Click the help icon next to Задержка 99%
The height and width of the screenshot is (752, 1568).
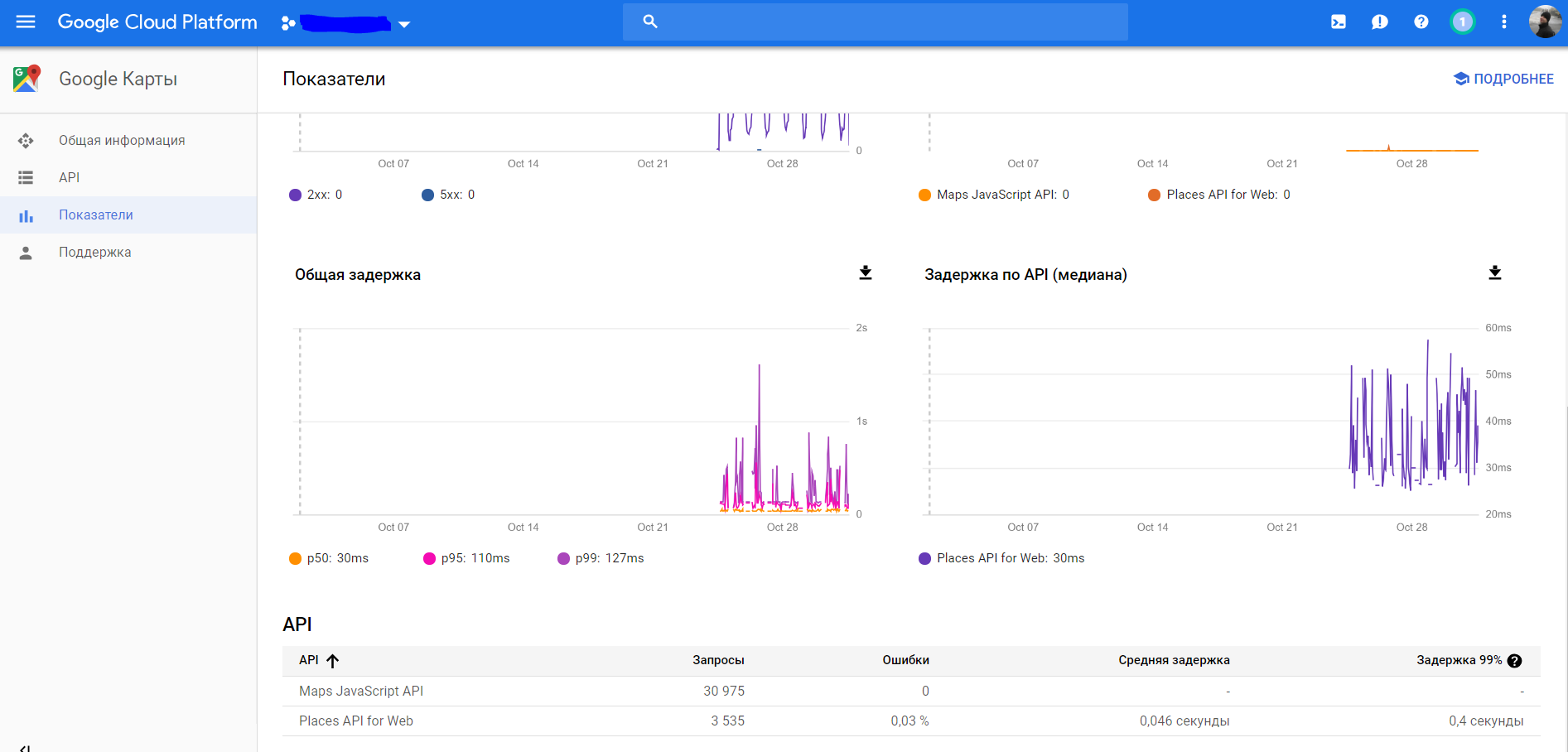(x=1514, y=661)
